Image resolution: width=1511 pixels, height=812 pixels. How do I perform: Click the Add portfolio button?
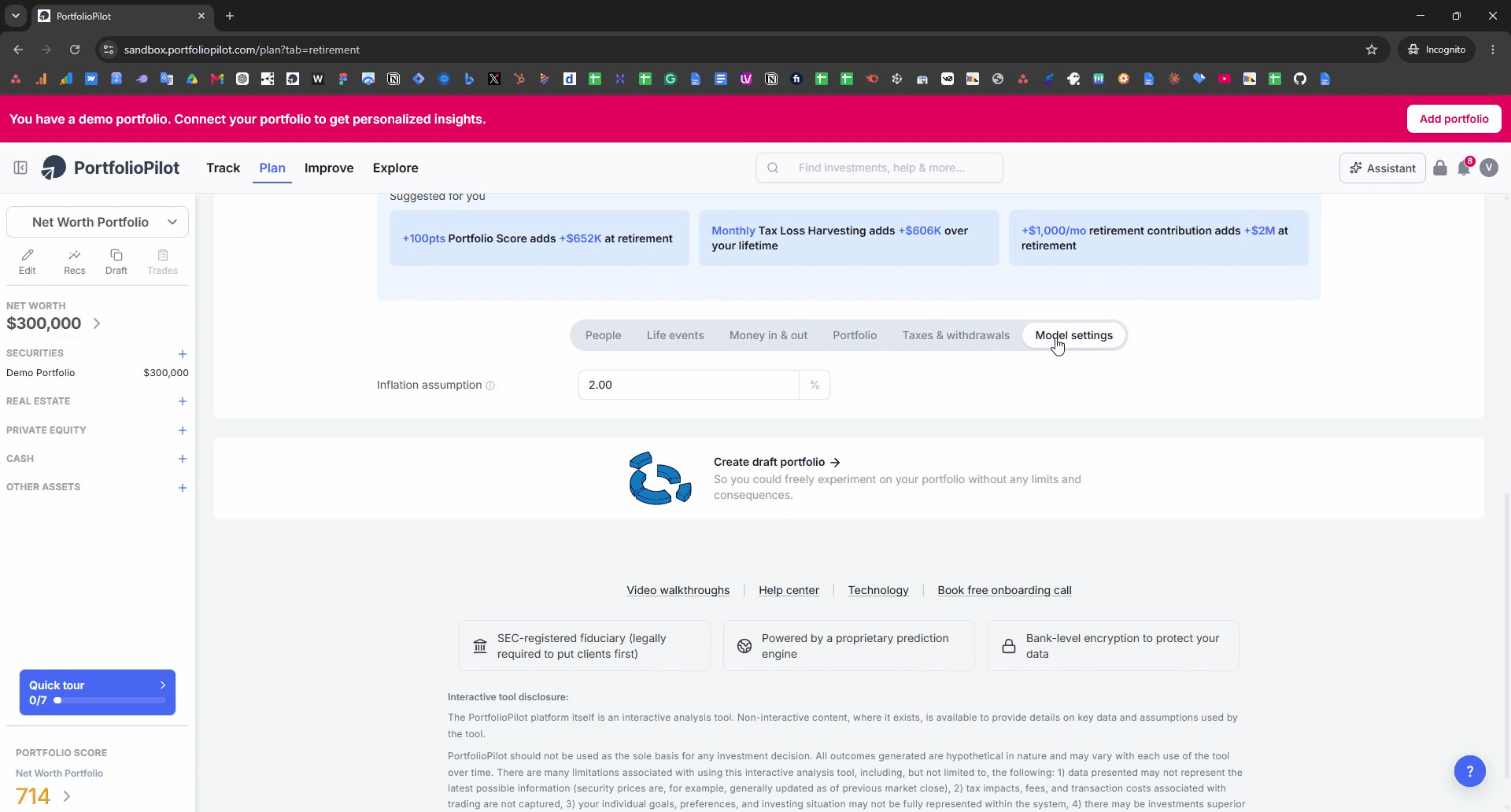[x=1454, y=119]
